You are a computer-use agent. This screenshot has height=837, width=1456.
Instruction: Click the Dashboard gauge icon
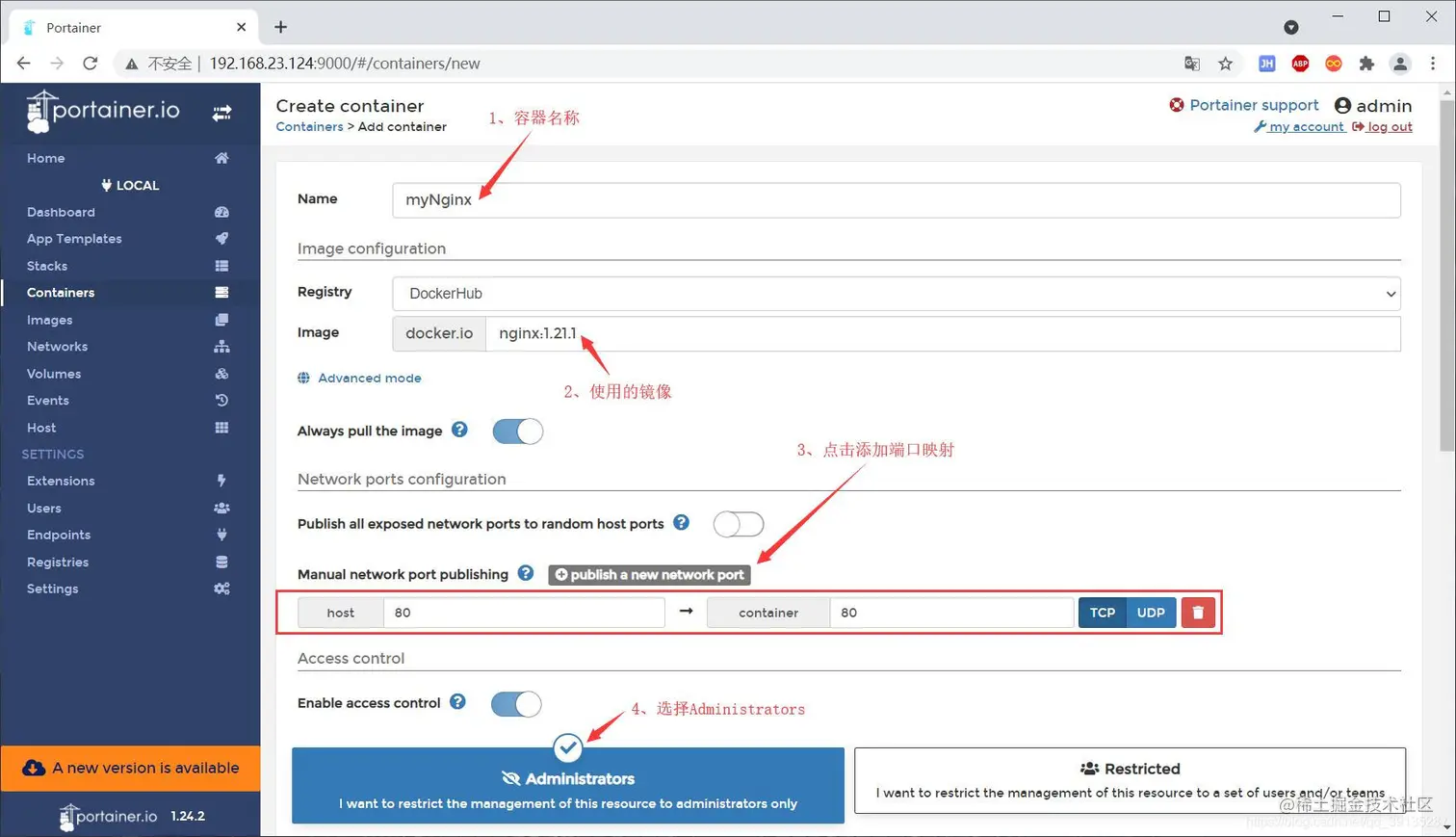coord(221,212)
